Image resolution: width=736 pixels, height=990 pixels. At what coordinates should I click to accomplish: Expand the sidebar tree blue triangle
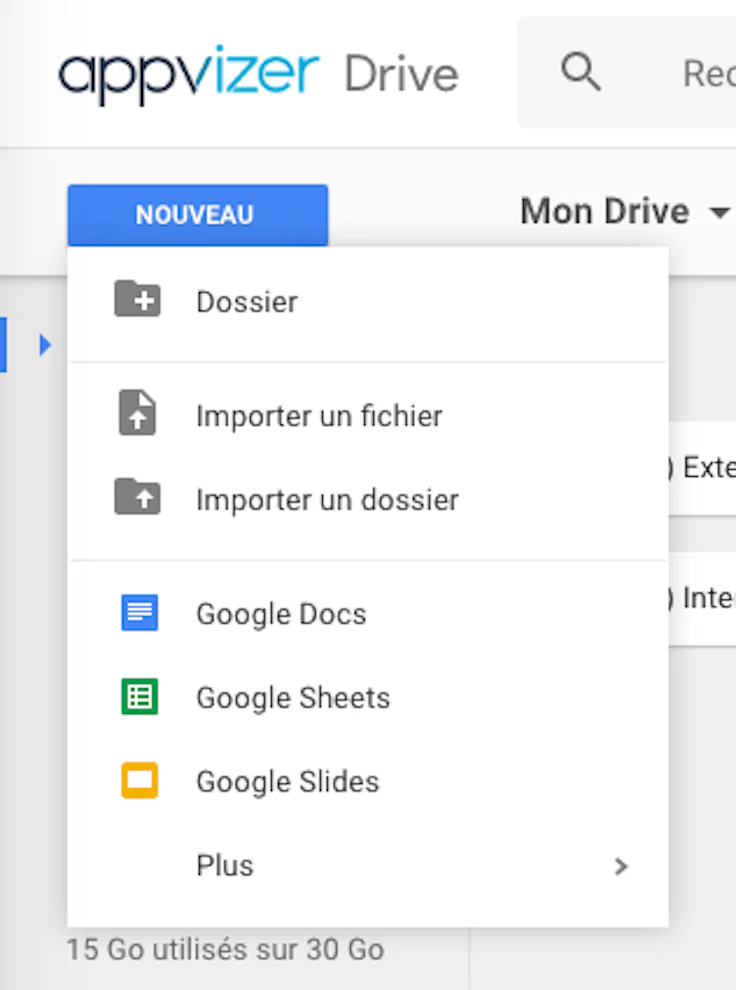pyautogui.click(x=44, y=345)
